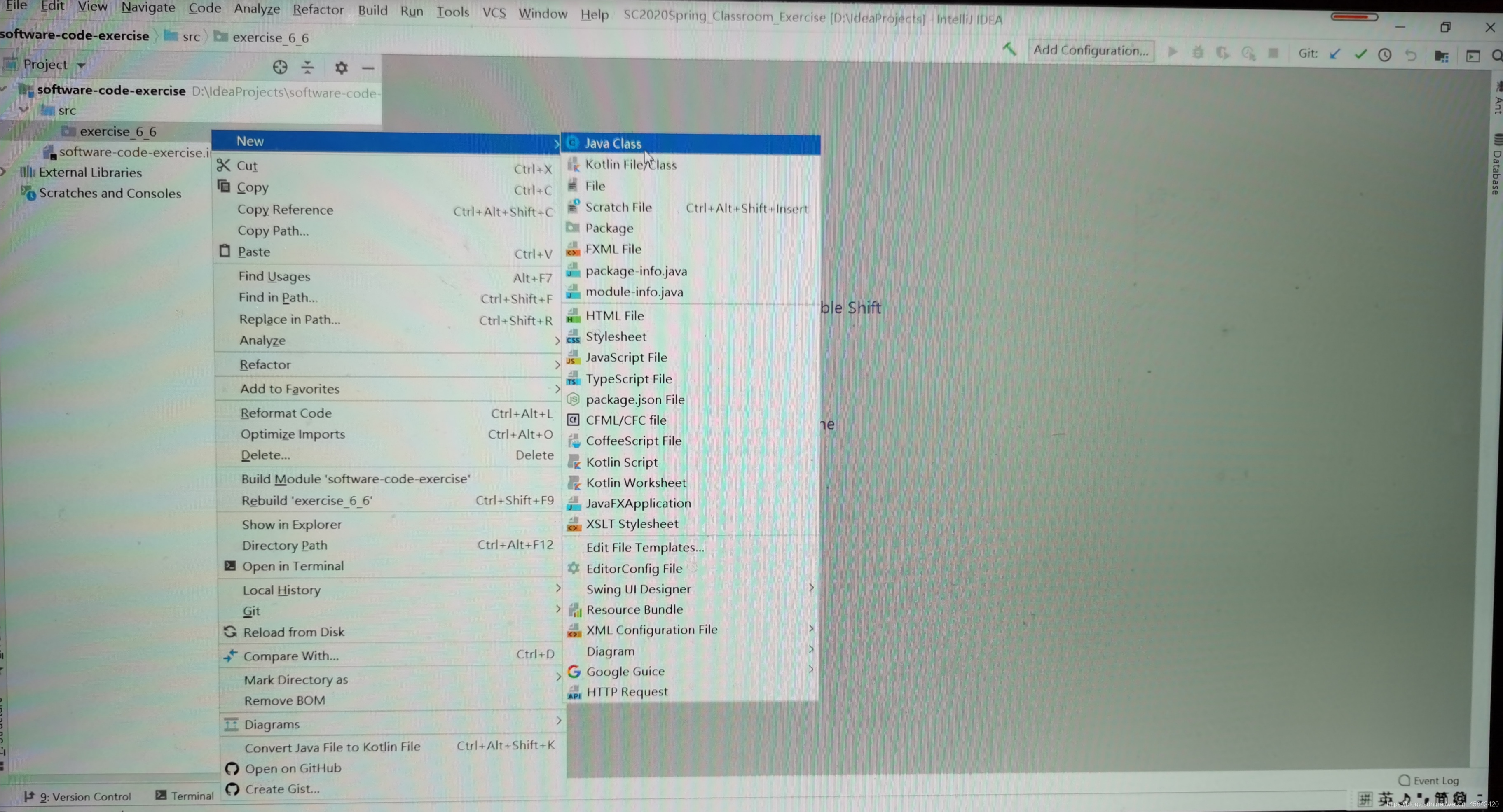Collapse the src folder
Screen dimensions: 1503x812
24,110
